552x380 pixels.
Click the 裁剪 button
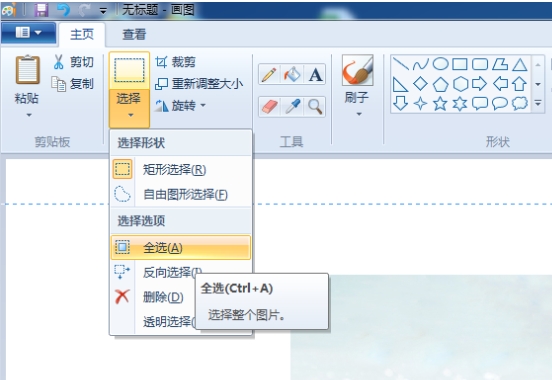[176, 62]
